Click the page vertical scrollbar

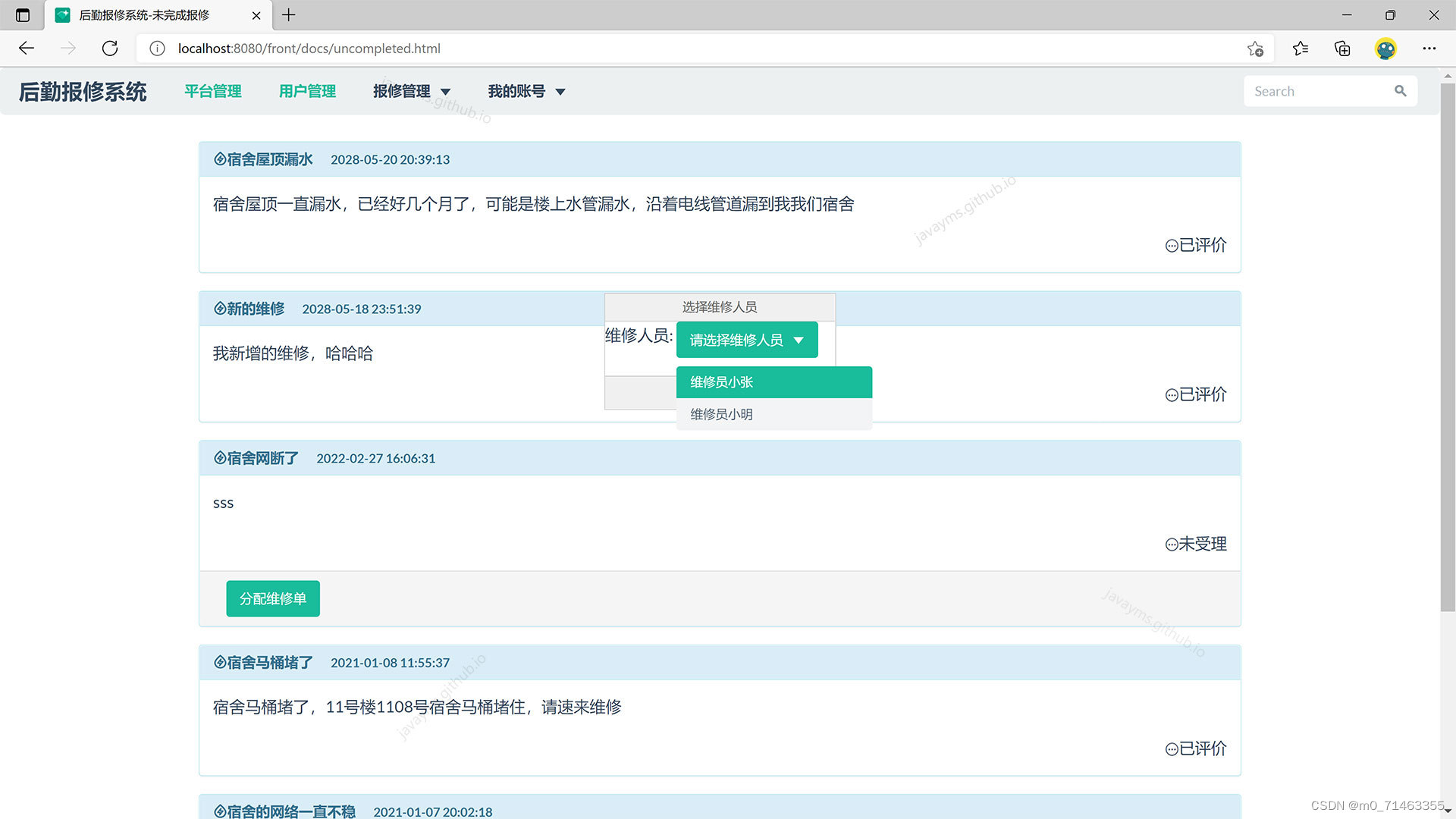click(x=1447, y=341)
